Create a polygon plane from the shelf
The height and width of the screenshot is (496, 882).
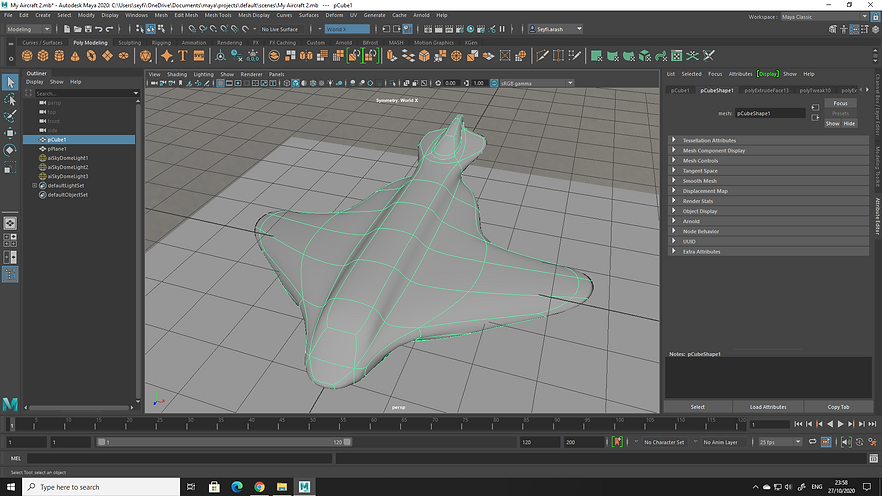point(107,56)
